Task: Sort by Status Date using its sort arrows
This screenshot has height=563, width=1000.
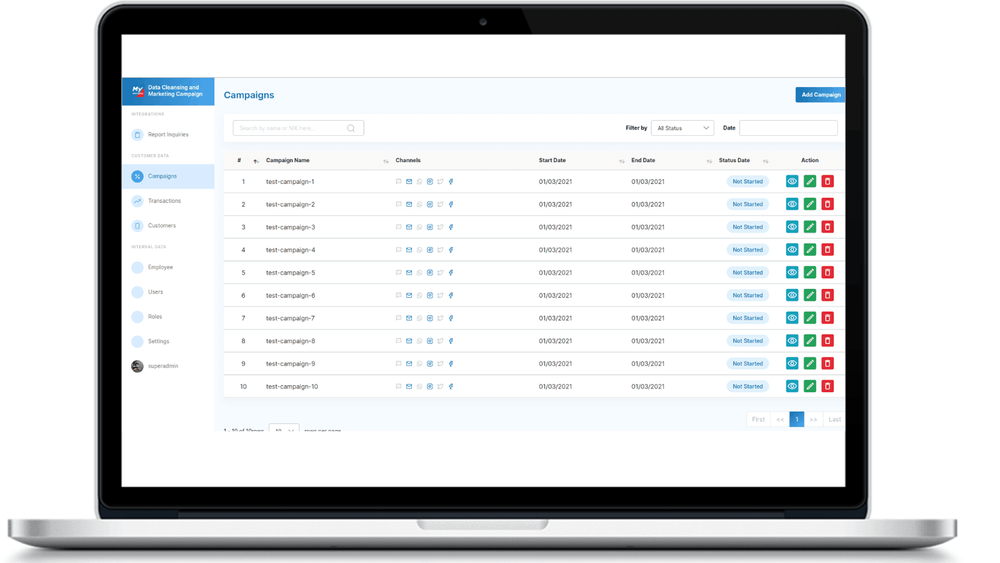Action: (x=765, y=161)
